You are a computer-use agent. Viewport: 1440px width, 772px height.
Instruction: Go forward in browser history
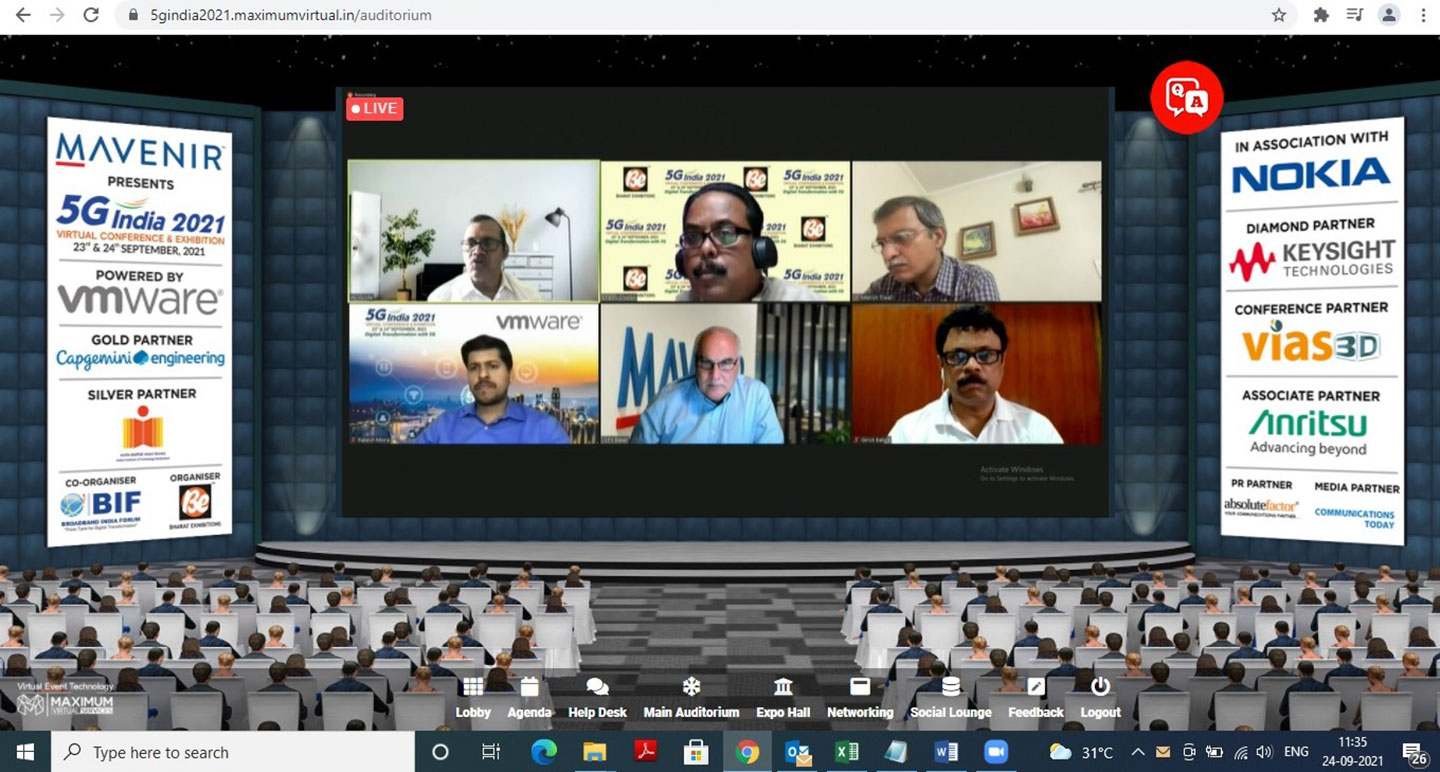(x=57, y=15)
